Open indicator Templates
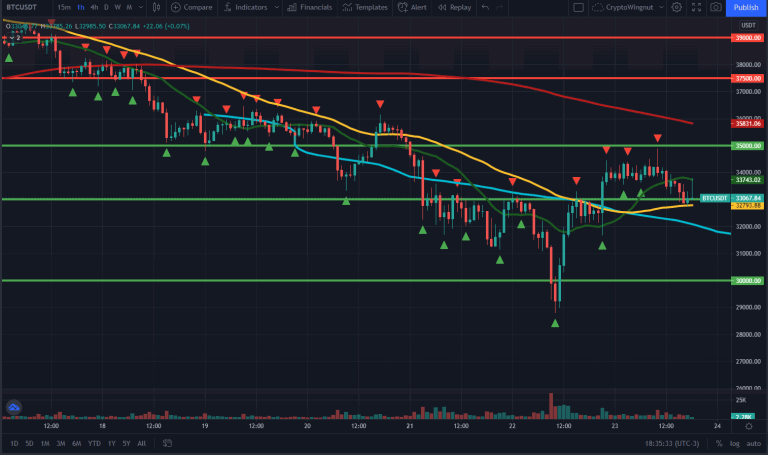Viewport: 768px width, 455px height. (x=365, y=7)
